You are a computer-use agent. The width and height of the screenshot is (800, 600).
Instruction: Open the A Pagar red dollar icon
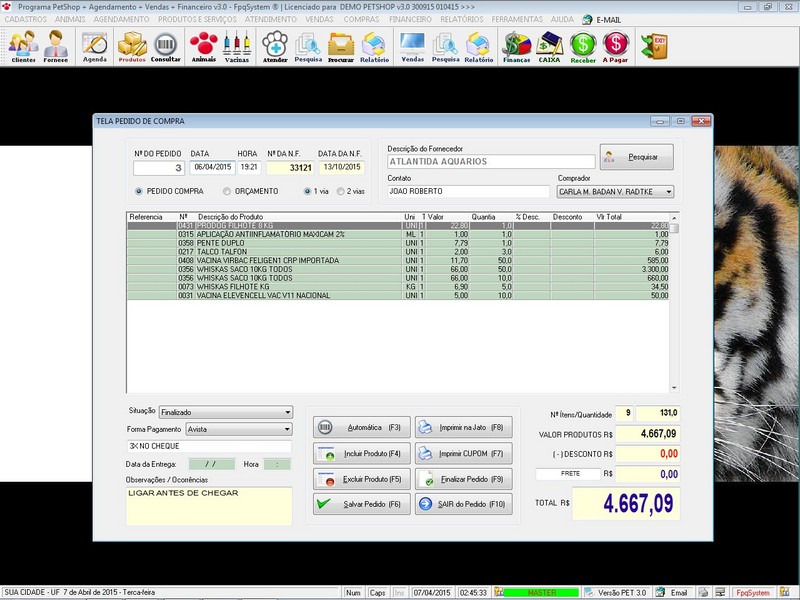click(617, 46)
